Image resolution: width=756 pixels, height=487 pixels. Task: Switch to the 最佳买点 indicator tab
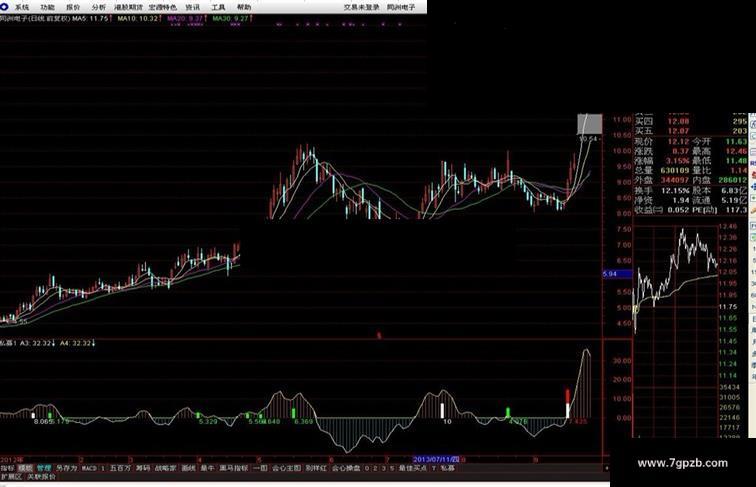coord(413,468)
